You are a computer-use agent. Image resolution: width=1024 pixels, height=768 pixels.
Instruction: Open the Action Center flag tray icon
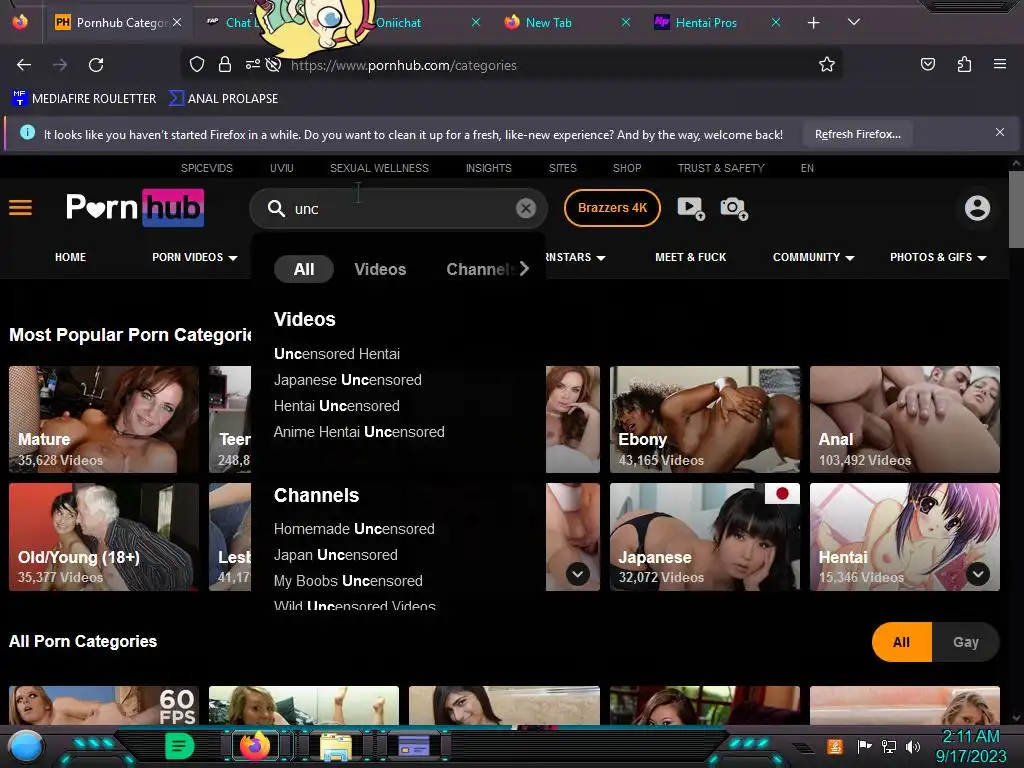pyautogui.click(x=865, y=746)
